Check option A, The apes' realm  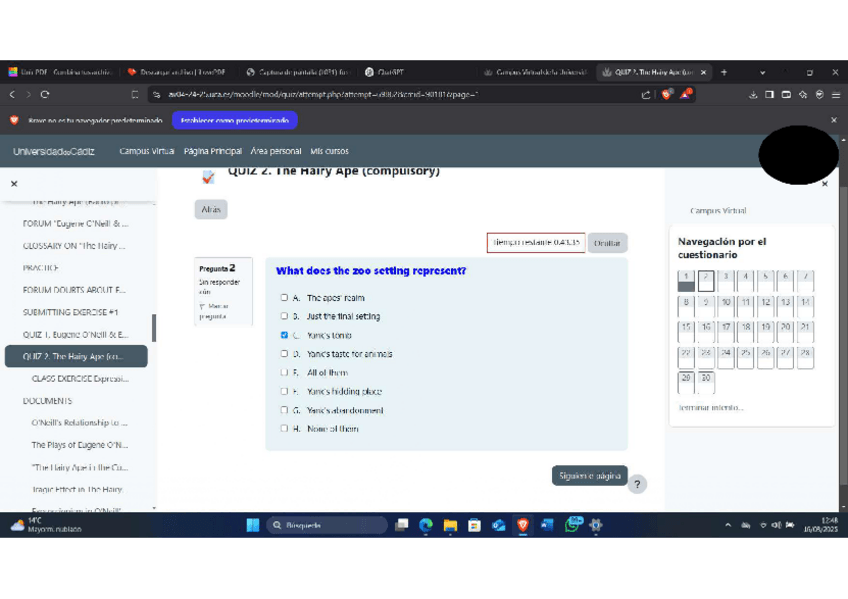click(284, 298)
